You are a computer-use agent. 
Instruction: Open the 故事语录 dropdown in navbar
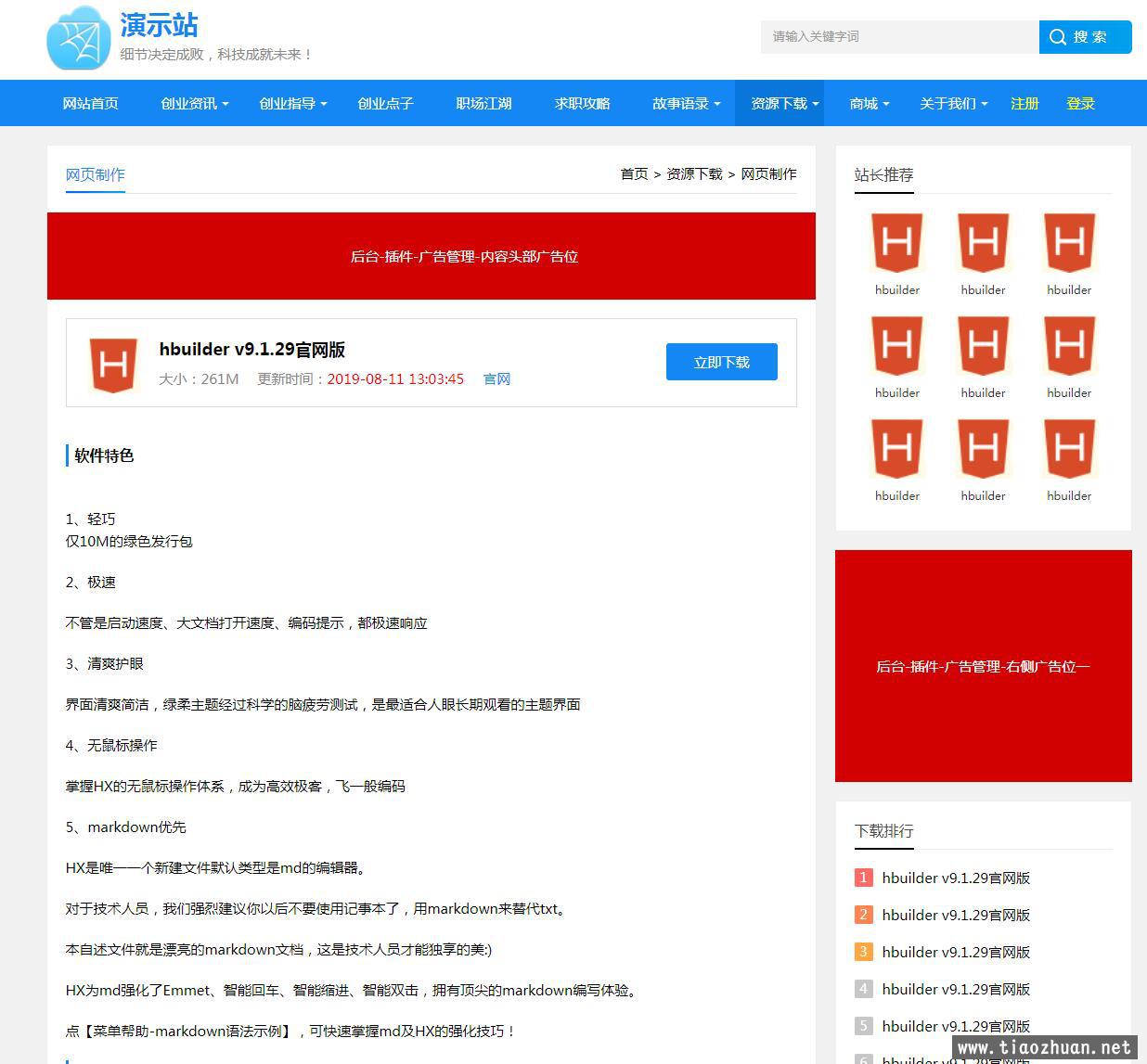pos(686,104)
